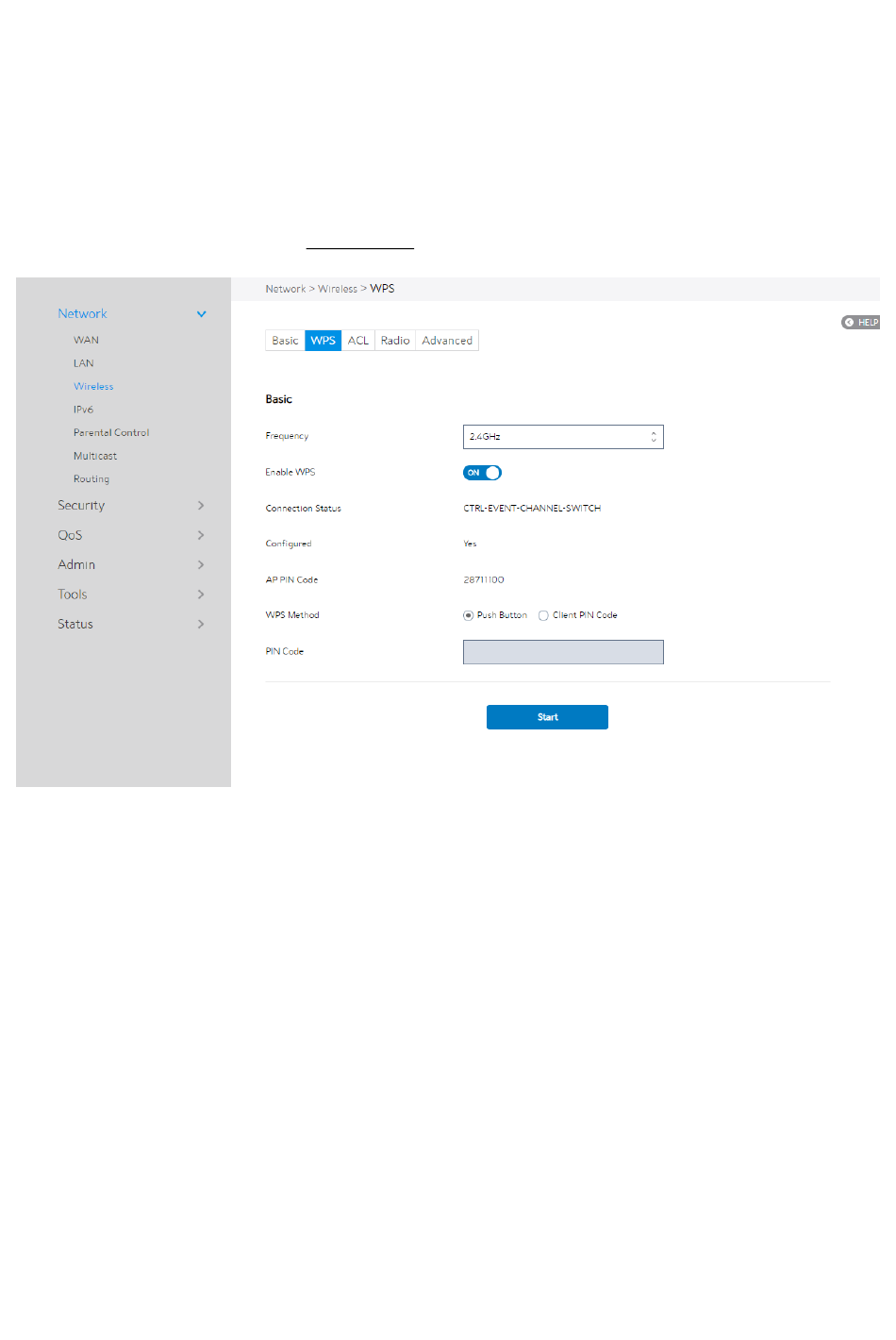Screen dimensions: 896x1340
Task: Click the HELP icon button
Action: pyautogui.click(x=859, y=323)
